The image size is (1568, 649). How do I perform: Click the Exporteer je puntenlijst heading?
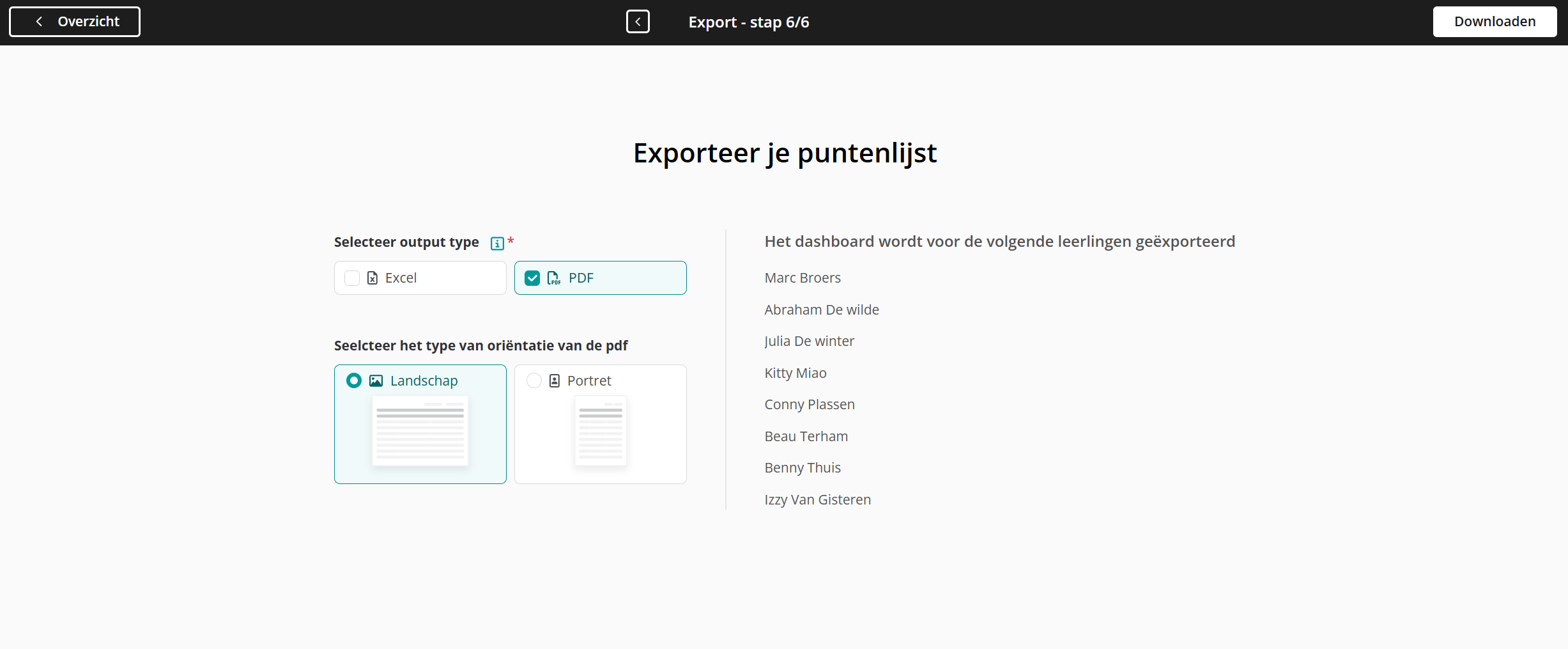pyautogui.click(x=785, y=153)
